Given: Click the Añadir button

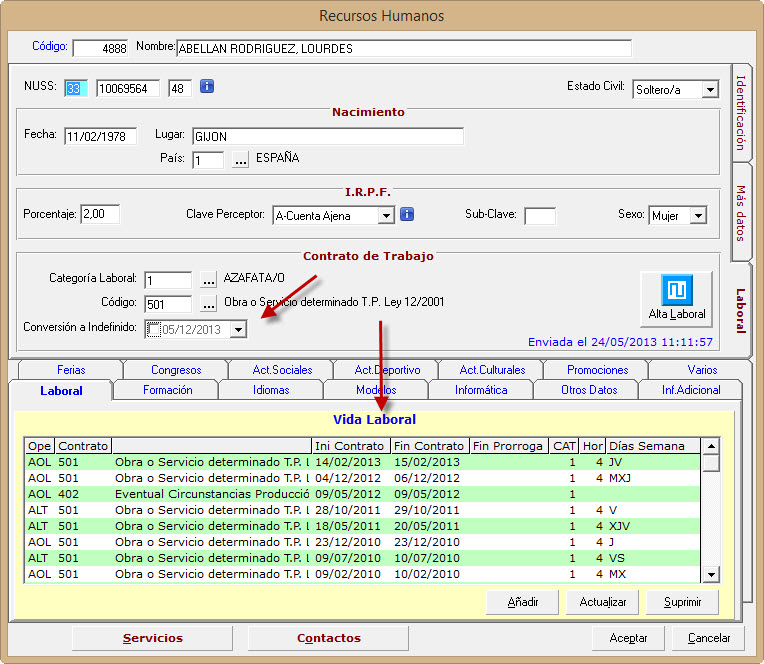Looking at the screenshot, I should click(522, 602).
